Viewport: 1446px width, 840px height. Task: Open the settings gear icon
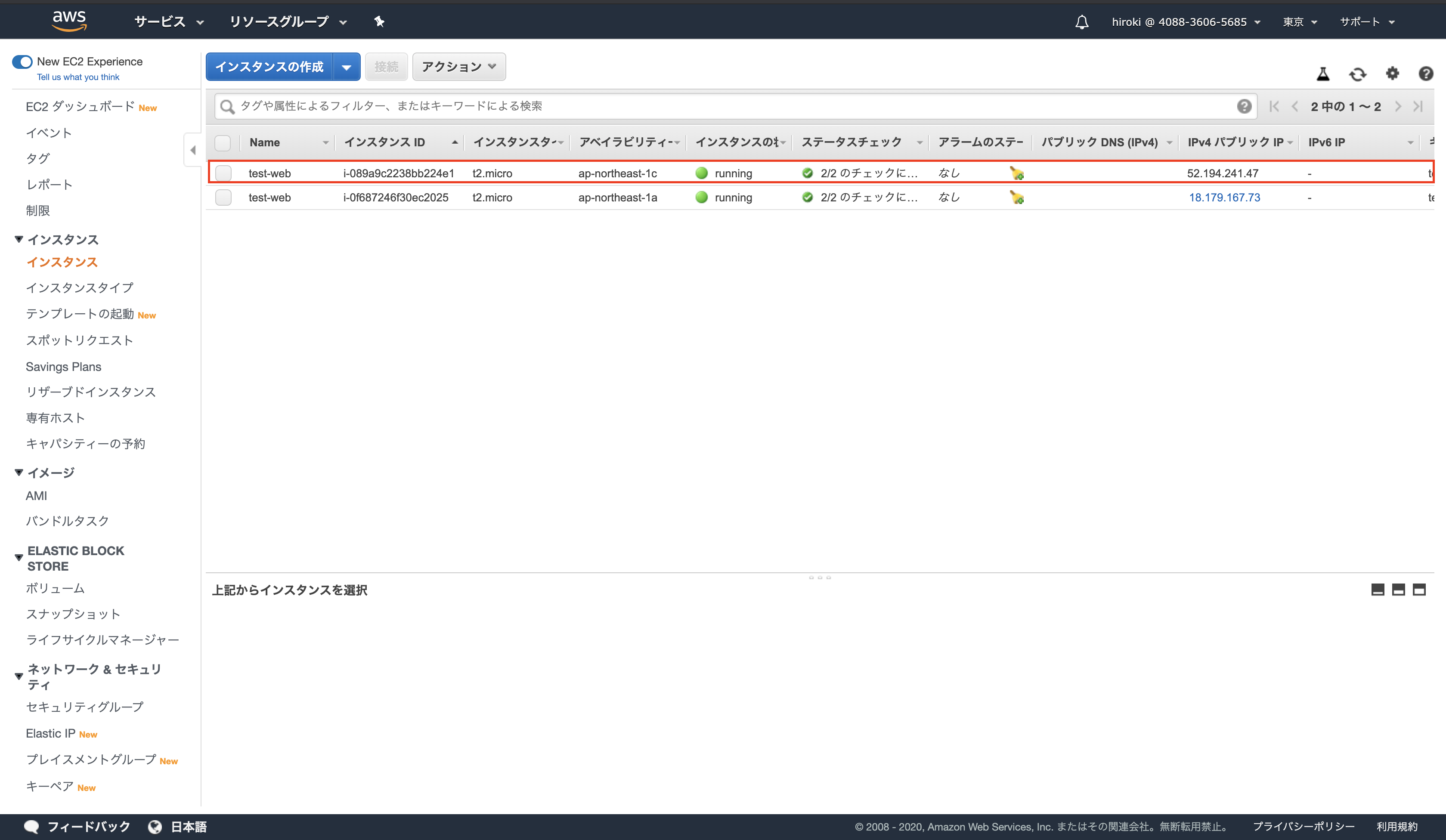tap(1392, 74)
